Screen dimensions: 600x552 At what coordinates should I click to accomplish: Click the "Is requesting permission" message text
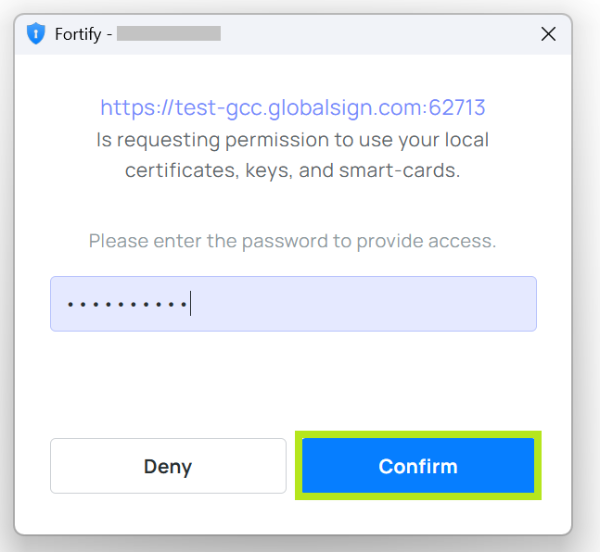coord(292,140)
